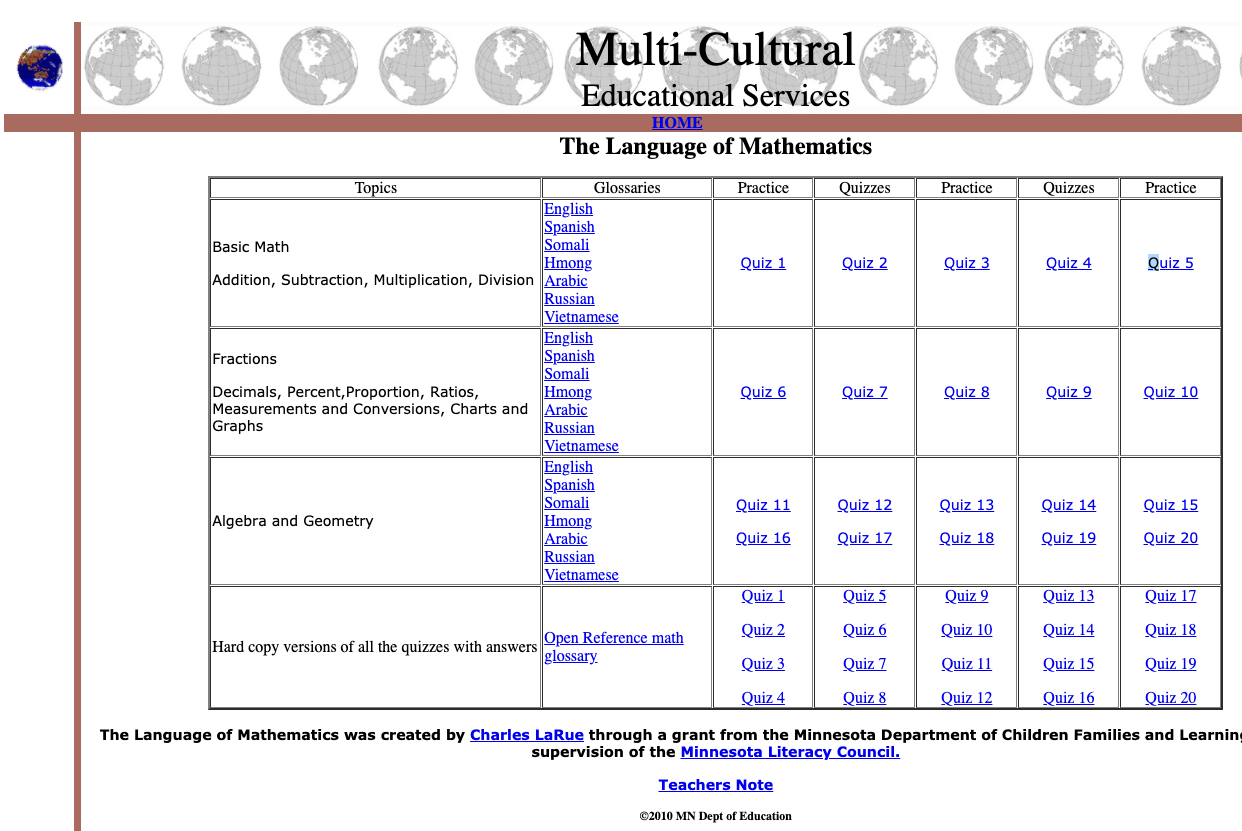Screen dimensions: 1242x831
Task: Open the Hmong glossary for Algebra and Geometry
Action: tap(568, 520)
